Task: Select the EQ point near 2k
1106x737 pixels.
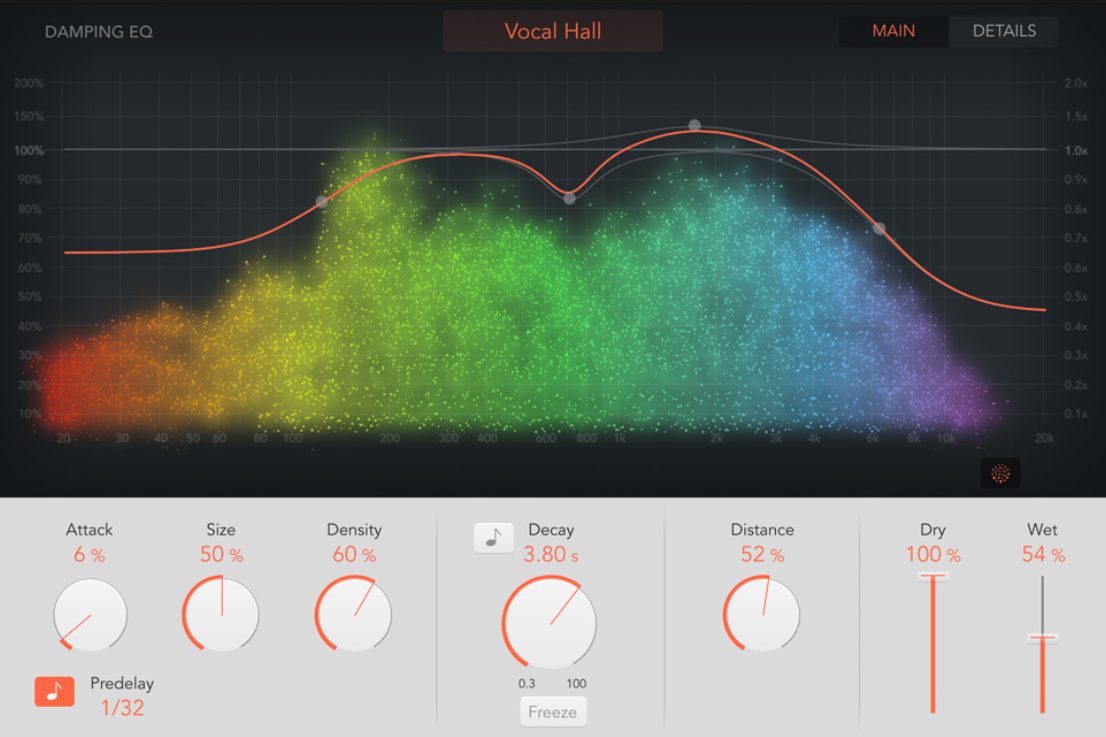Action: (694, 126)
